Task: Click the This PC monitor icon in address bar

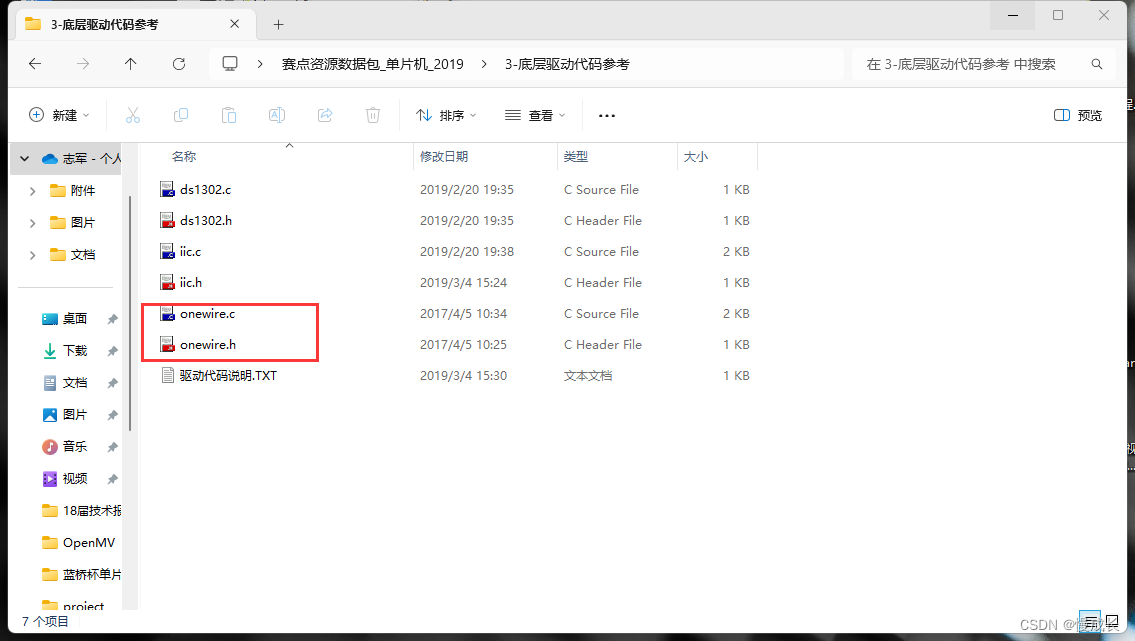Action: click(230, 64)
